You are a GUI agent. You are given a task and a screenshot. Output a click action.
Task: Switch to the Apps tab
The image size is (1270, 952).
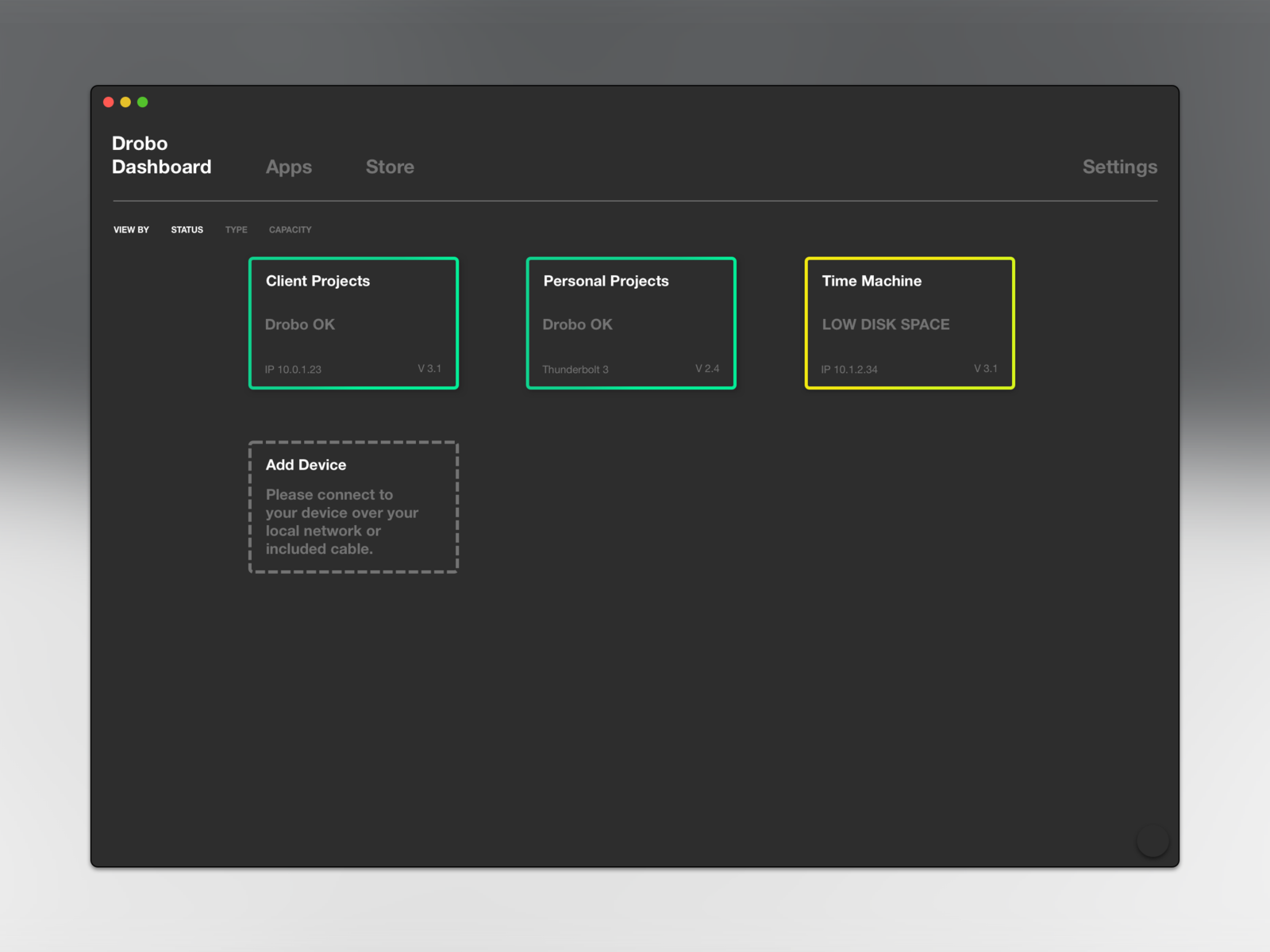[x=289, y=167]
